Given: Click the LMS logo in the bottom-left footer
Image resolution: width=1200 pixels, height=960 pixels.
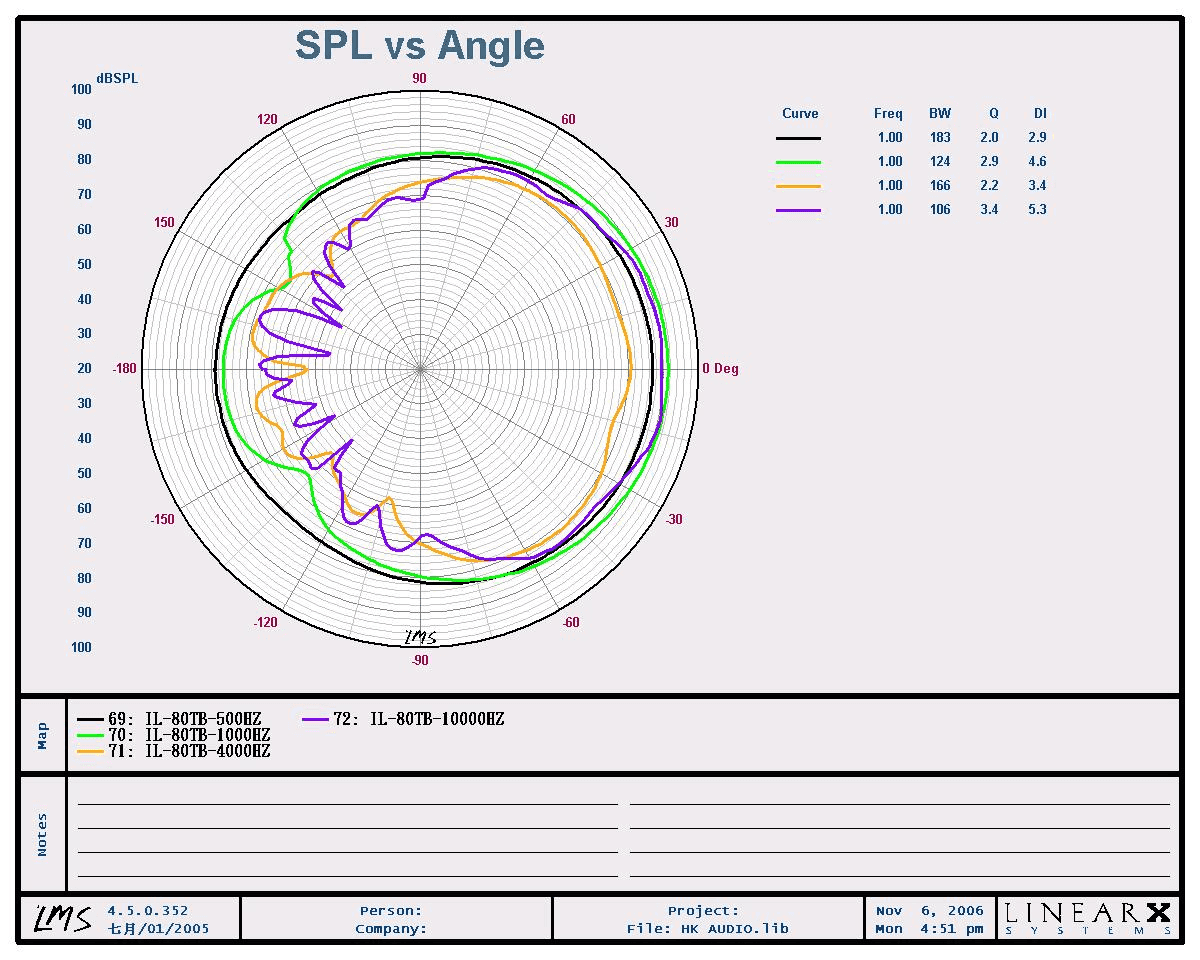Looking at the screenshot, I should pyautogui.click(x=64, y=916).
